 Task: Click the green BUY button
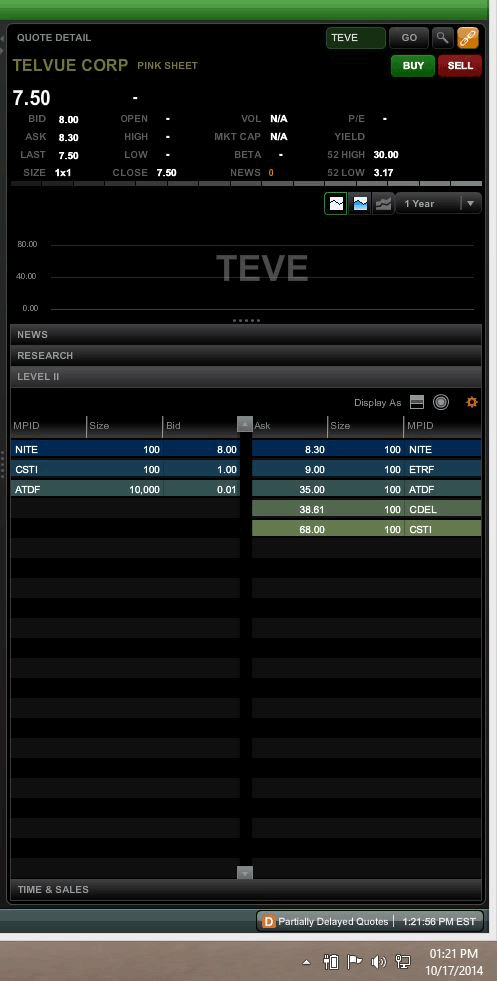pos(413,66)
